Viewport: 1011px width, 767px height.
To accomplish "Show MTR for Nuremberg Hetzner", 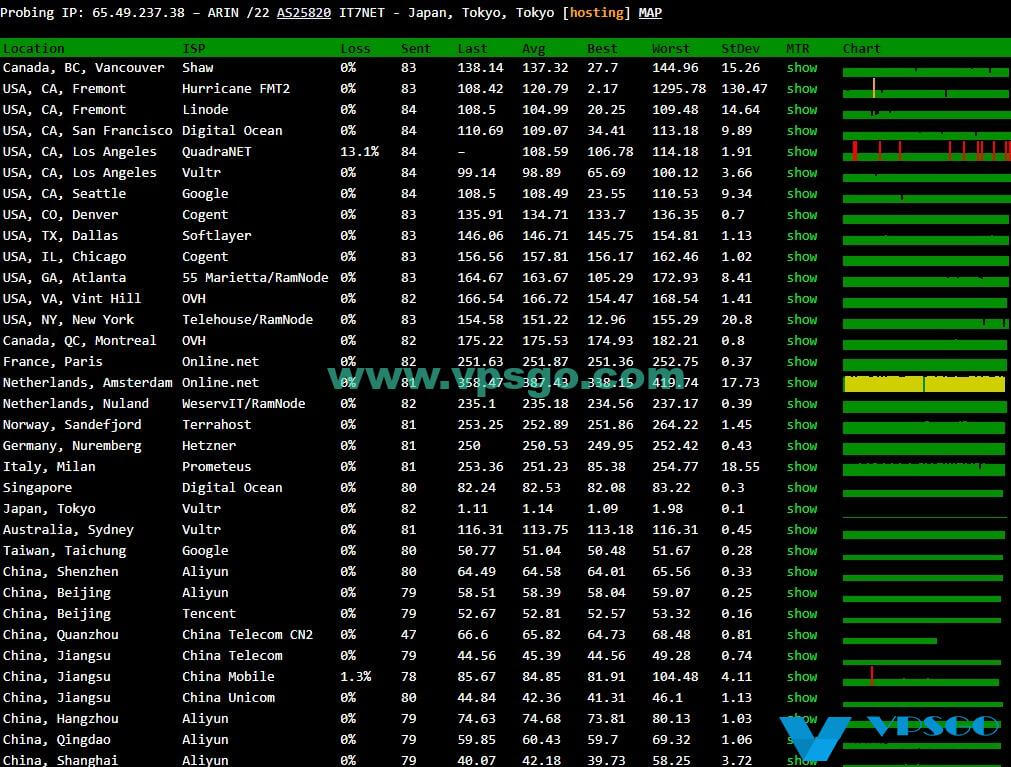I will pyautogui.click(x=802, y=445).
